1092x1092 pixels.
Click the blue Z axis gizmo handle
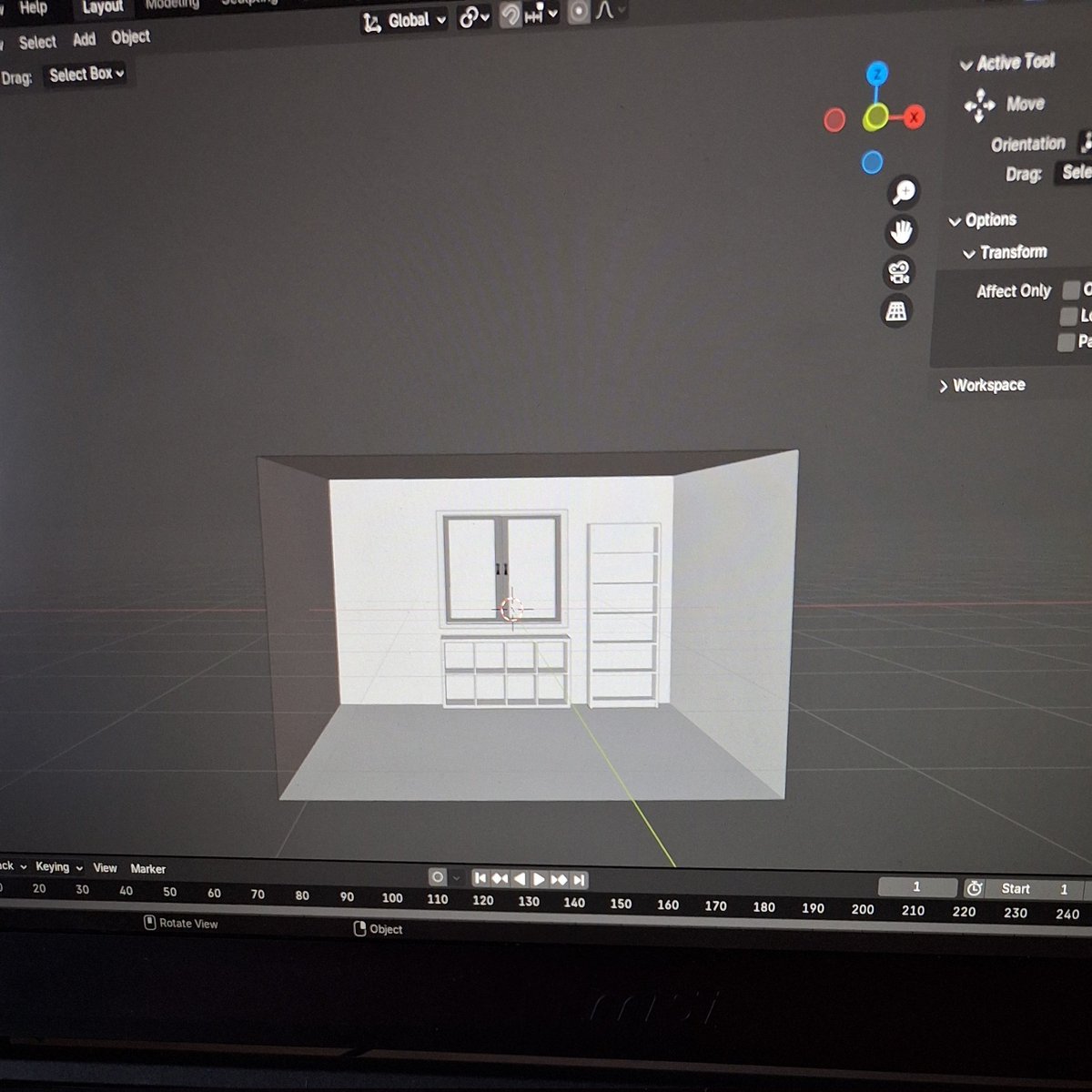[876, 74]
